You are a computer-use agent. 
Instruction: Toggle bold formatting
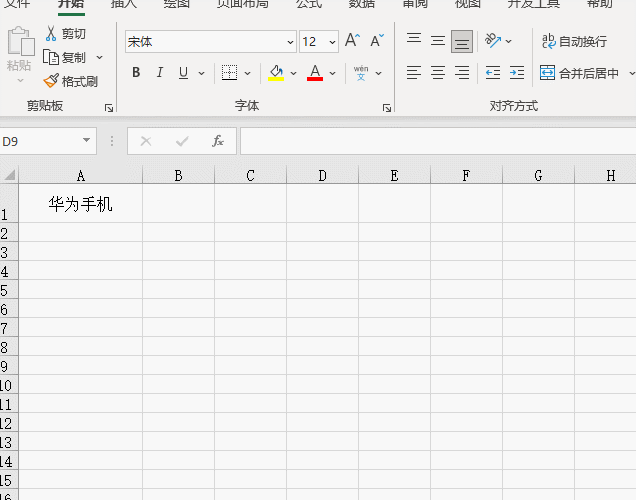pyautogui.click(x=136, y=73)
